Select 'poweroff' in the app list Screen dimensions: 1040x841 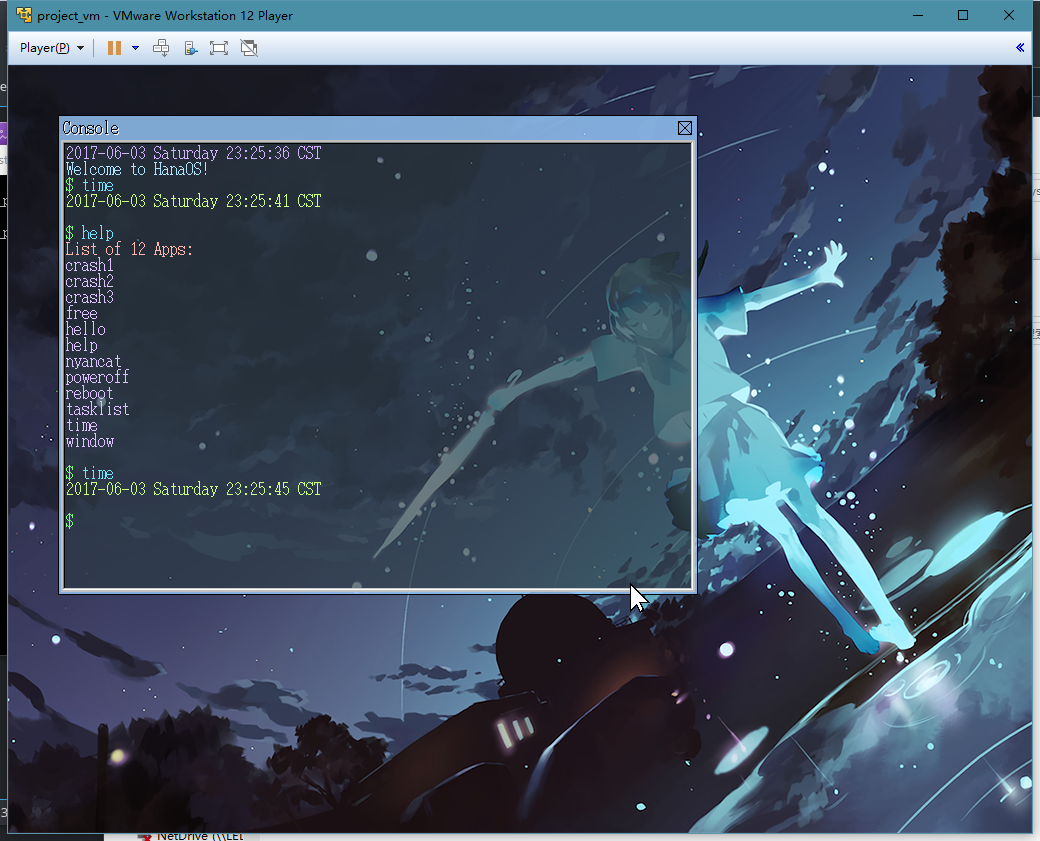tap(97, 377)
